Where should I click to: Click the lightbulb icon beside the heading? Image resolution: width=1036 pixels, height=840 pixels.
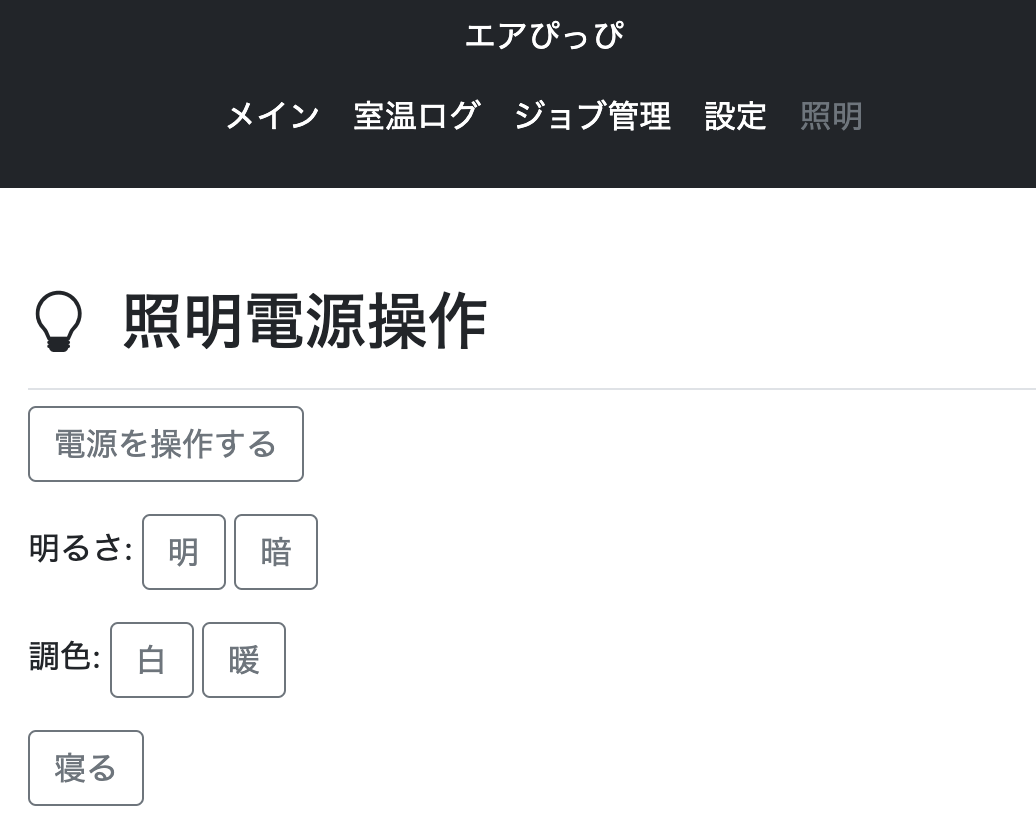(59, 322)
